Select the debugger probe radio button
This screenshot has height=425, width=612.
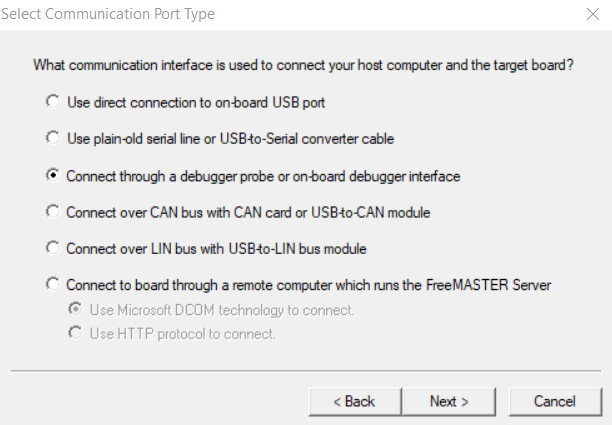click(52, 175)
